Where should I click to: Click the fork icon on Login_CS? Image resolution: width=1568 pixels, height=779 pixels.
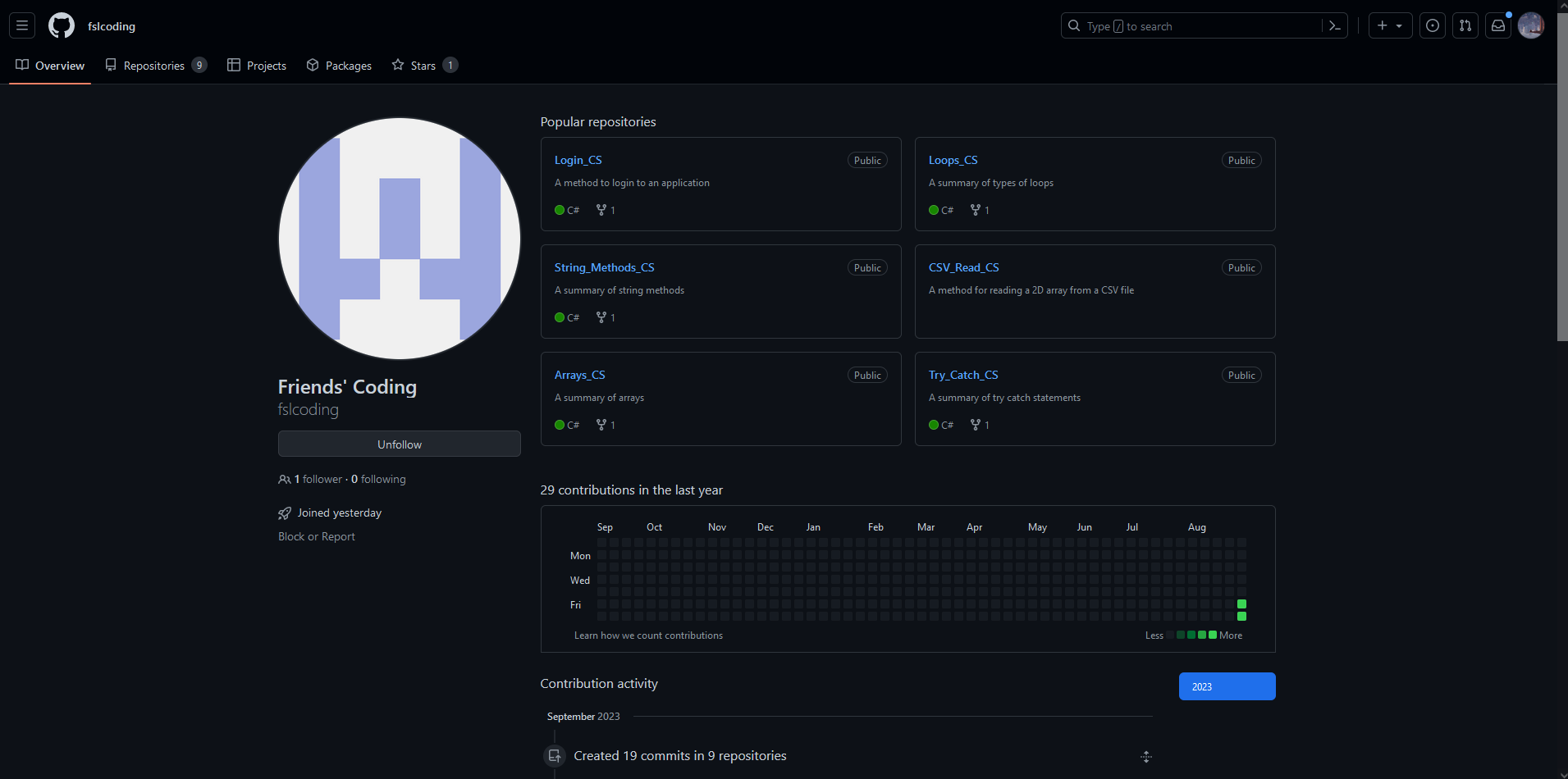(x=601, y=210)
